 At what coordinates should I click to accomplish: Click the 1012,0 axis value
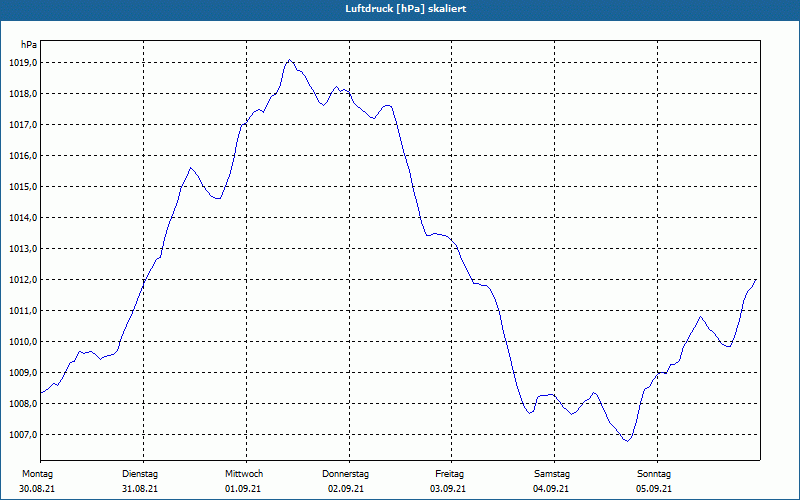(23, 280)
